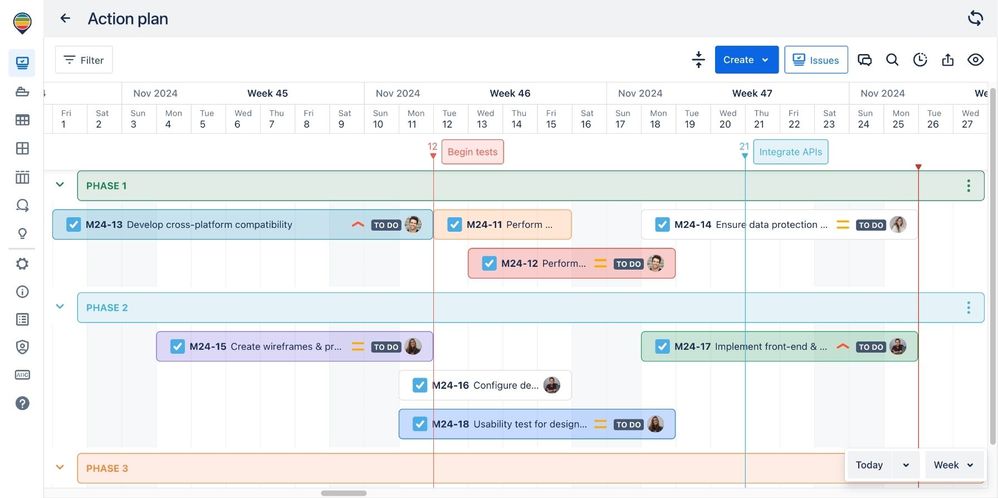Open assignee avatar on M24-14
This screenshot has height=498, width=998.
click(898, 225)
